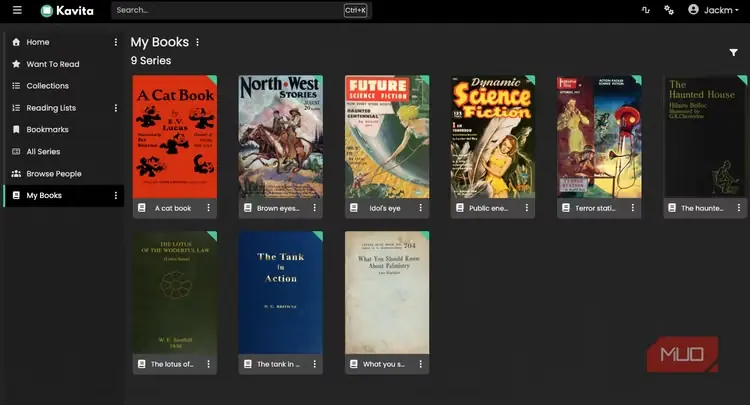The image size is (750, 405).
Task: Click the Bookmarks ribbon icon
Action: coord(16,130)
